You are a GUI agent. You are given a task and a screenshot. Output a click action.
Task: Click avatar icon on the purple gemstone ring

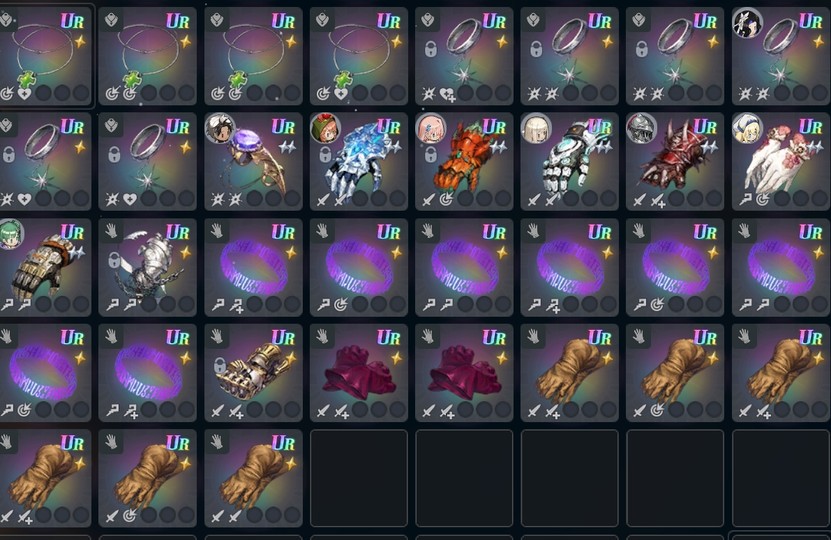[x=220, y=129]
